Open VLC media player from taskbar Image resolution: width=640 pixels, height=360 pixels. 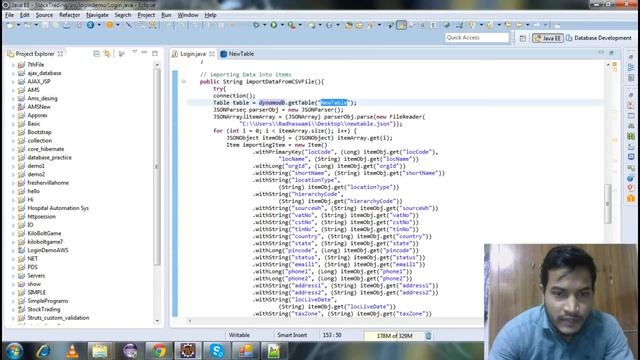click(72, 351)
